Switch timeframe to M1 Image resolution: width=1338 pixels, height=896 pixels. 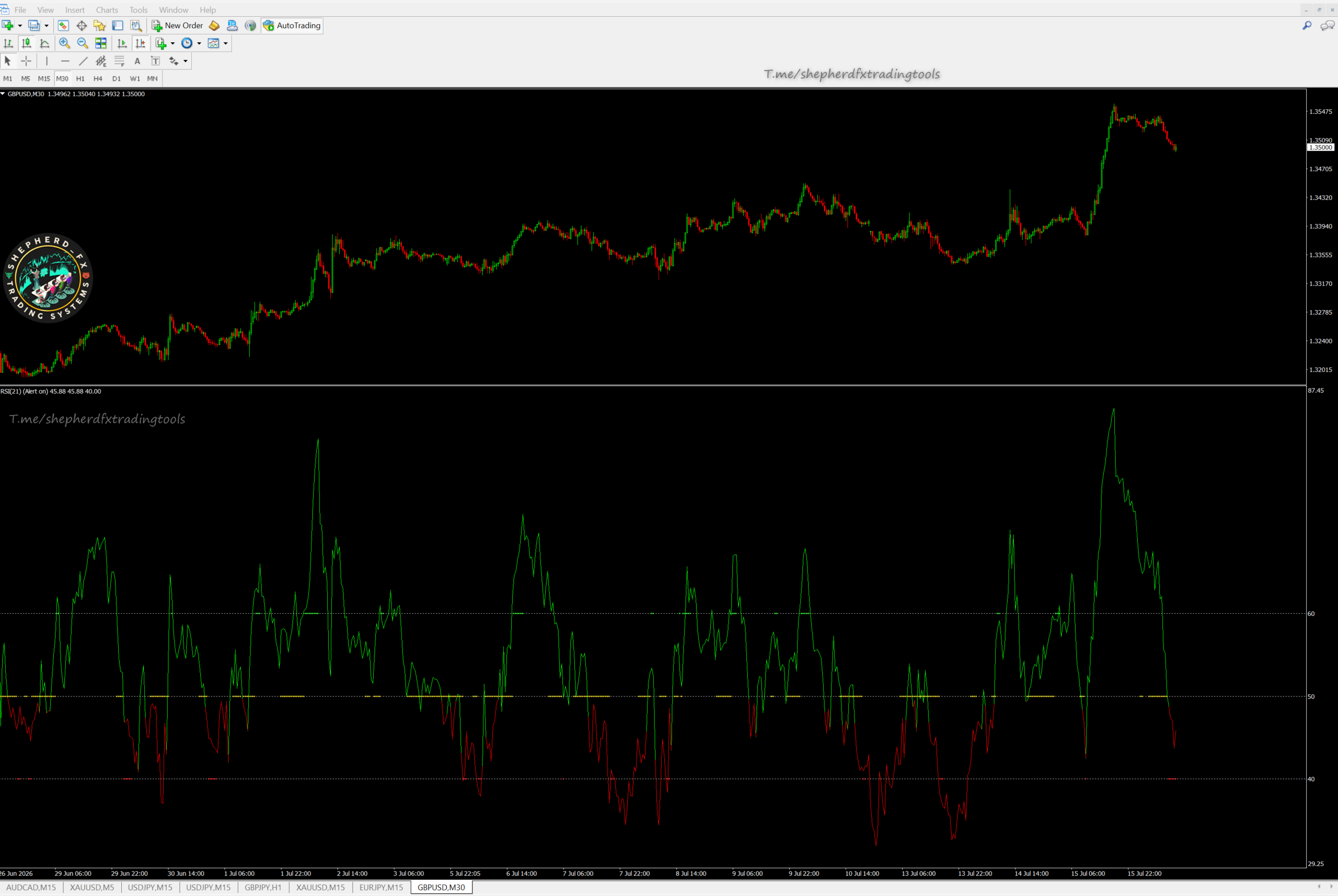[x=8, y=79]
